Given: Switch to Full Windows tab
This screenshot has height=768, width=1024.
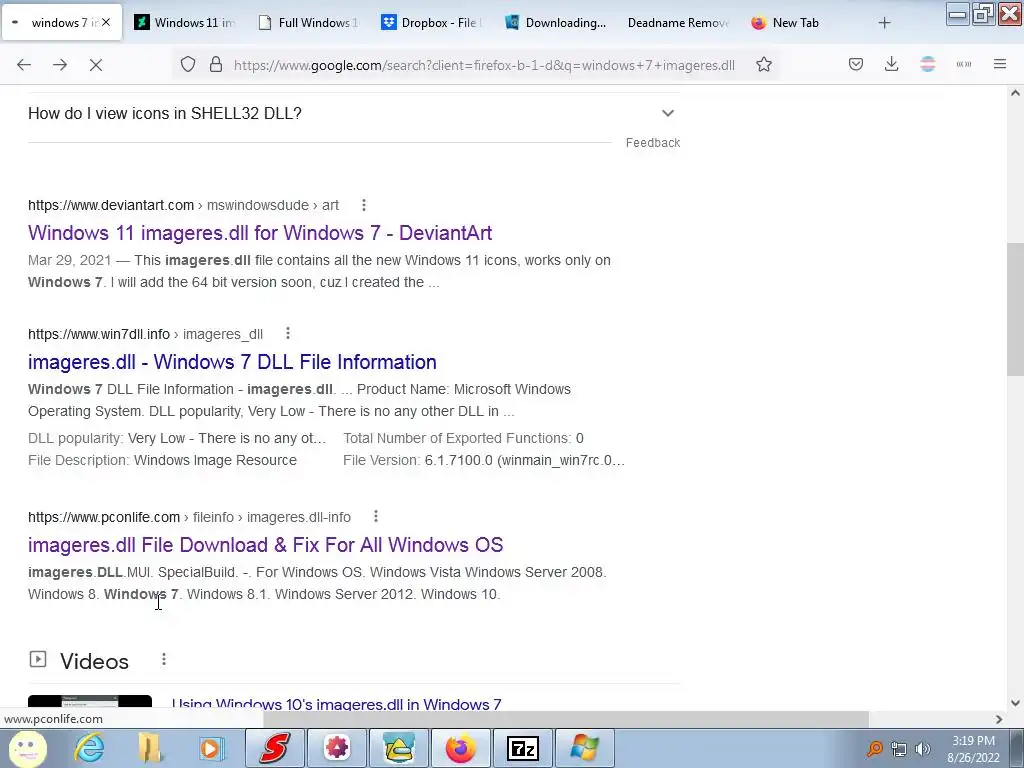Looking at the screenshot, I should pyautogui.click(x=309, y=23).
